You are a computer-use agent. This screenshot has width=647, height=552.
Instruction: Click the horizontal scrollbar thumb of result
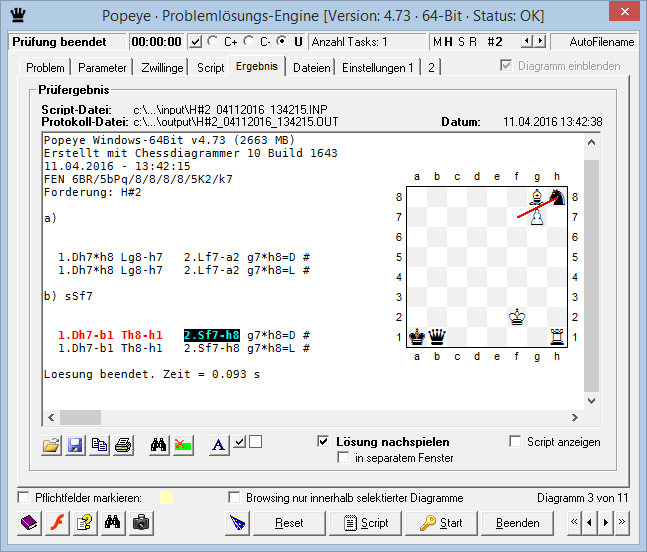[x=80, y=418]
